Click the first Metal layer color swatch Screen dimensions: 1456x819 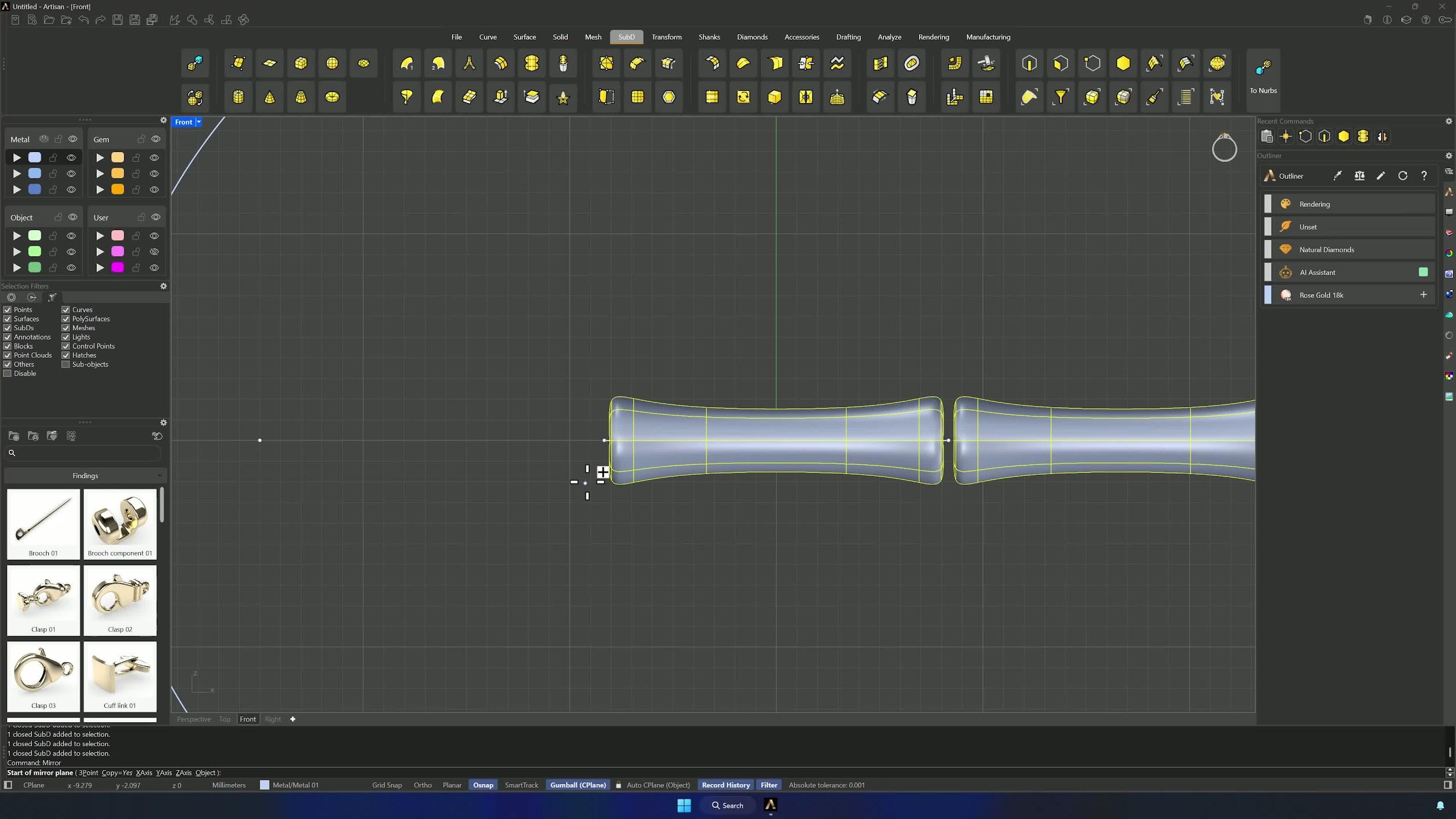click(35, 158)
